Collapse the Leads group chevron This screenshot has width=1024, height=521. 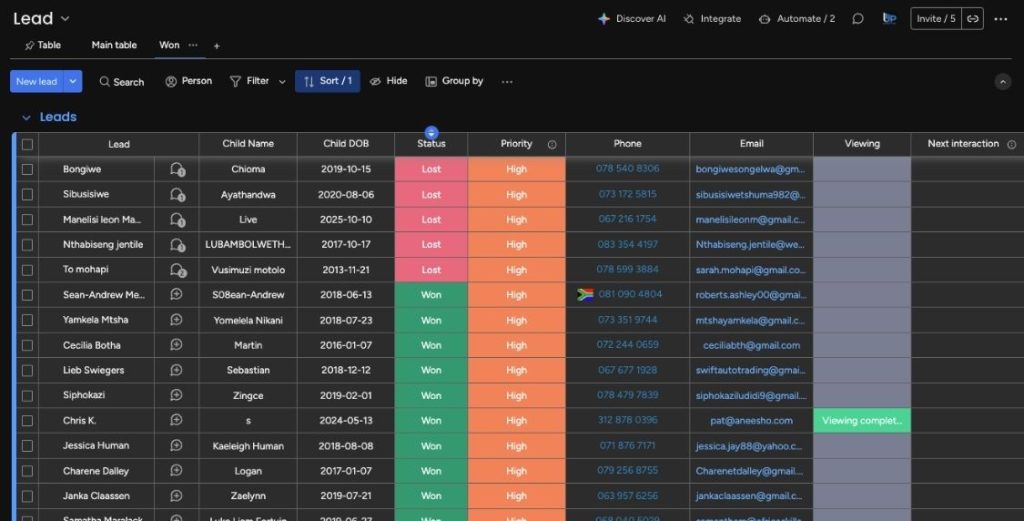click(26, 117)
